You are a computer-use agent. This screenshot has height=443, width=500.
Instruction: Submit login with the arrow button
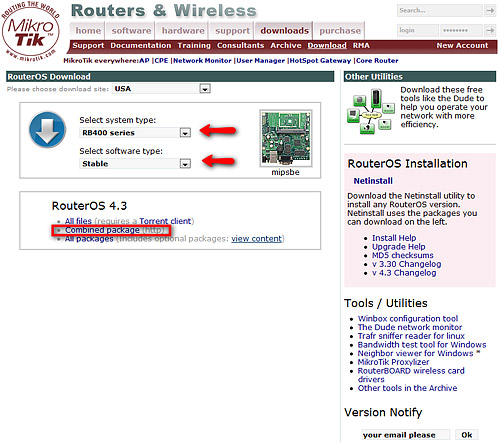pos(490,30)
